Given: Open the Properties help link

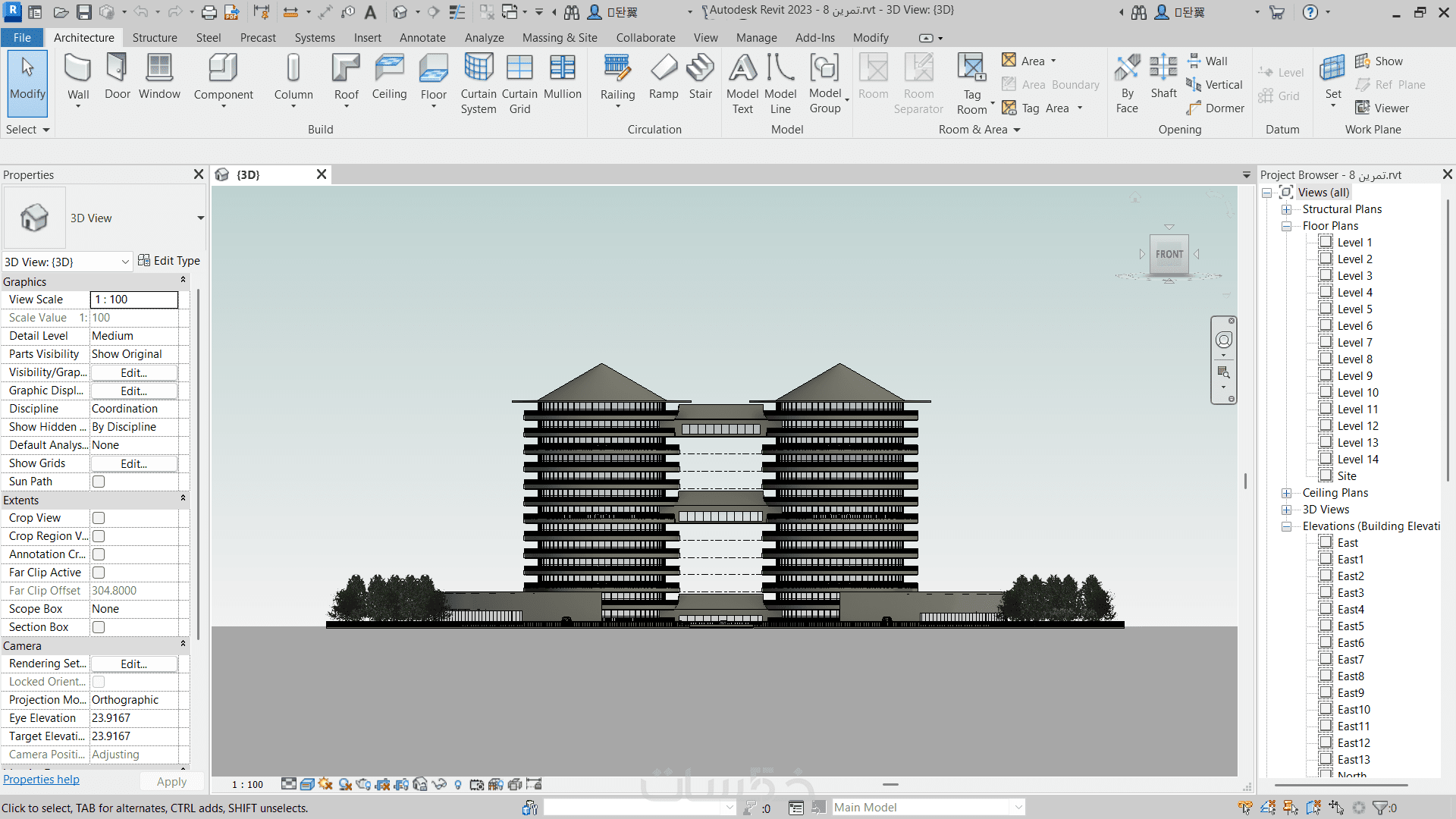Looking at the screenshot, I should 41,780.
